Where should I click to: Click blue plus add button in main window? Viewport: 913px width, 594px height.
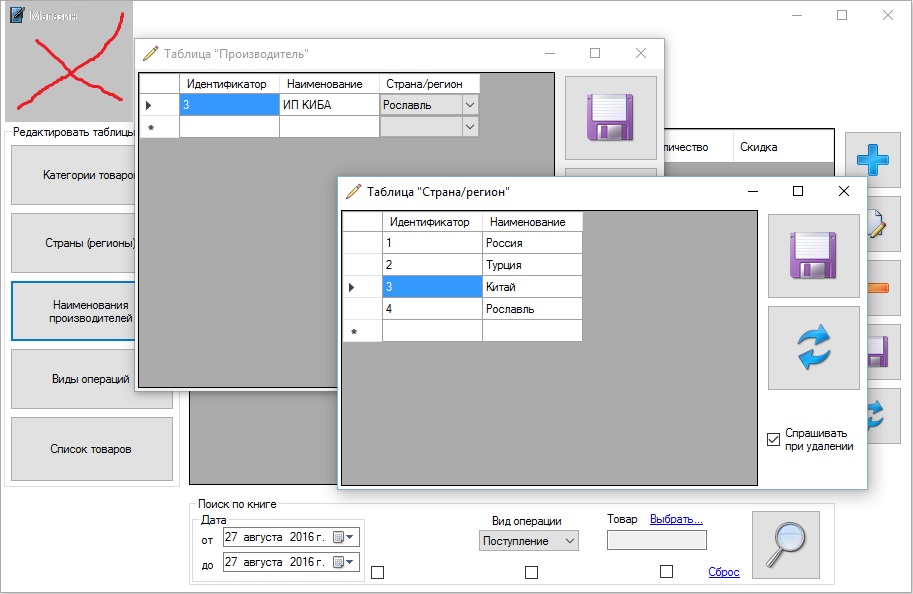tap(872, 159)
